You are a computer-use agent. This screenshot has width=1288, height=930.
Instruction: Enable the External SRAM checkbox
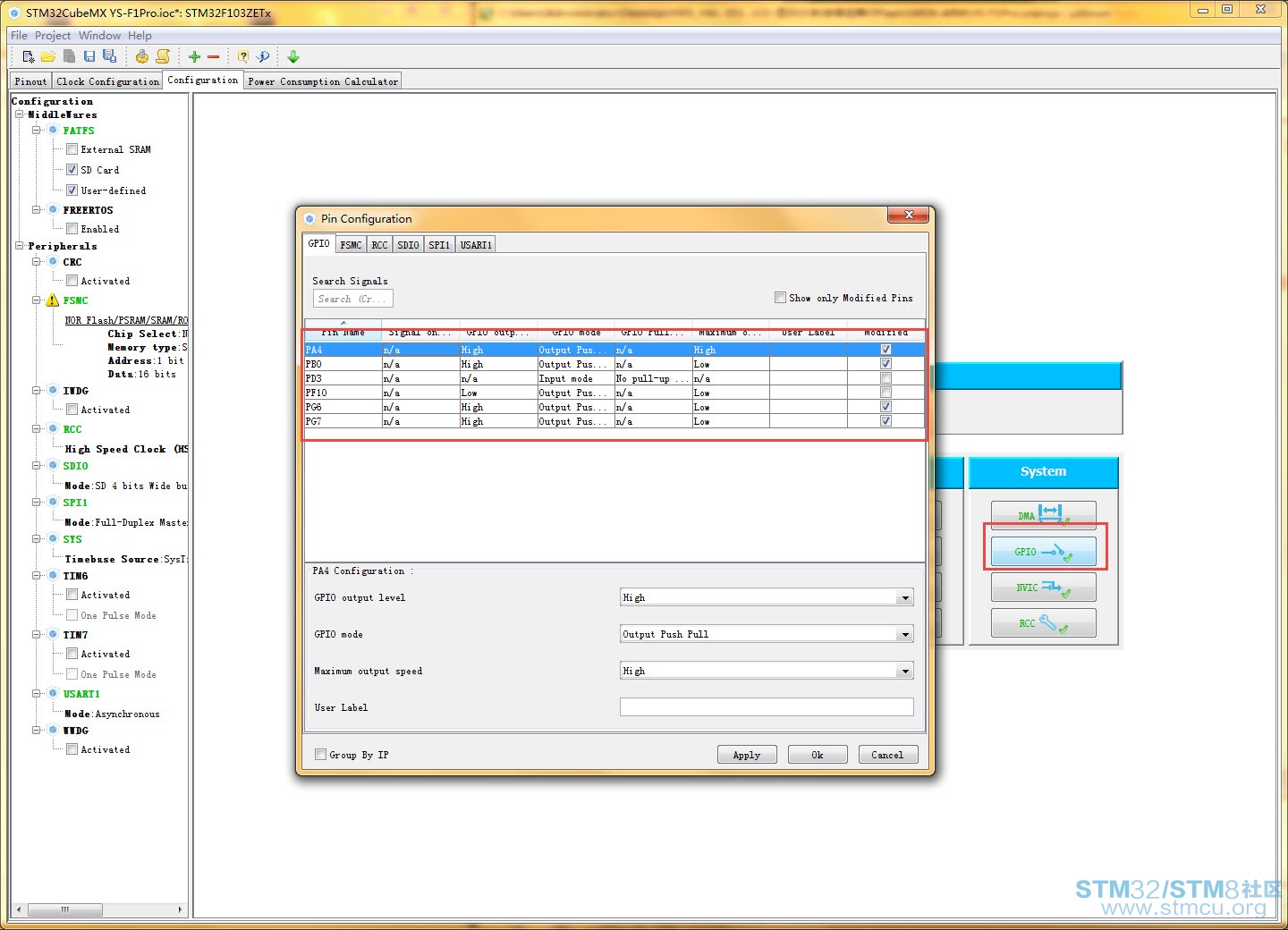pyautogui.click(x=72, y=149)
